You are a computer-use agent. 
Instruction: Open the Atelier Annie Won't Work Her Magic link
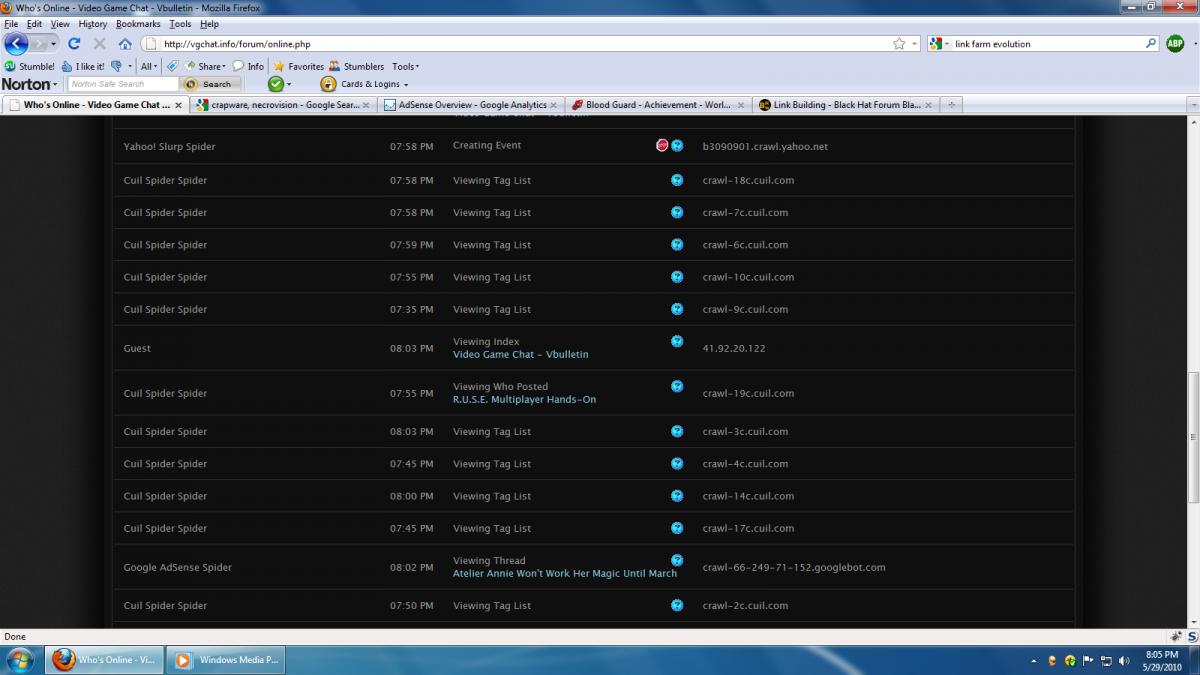564,573
